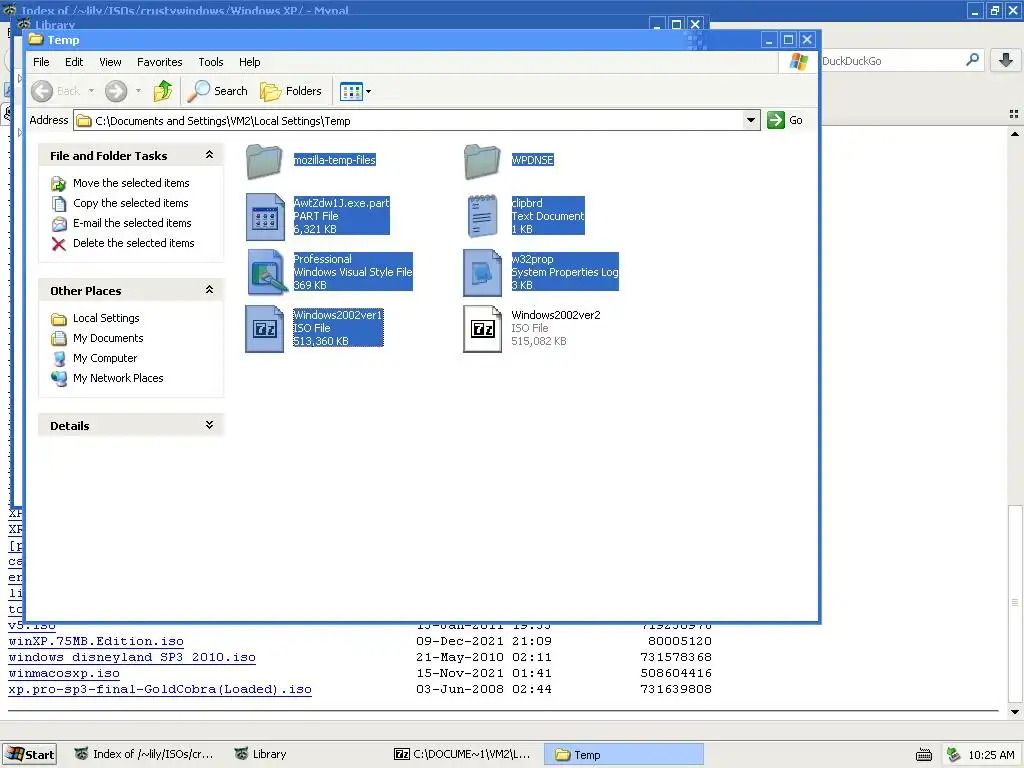
Task: Select the AwtZdw1J.exe.part file icon
Action: click(264, 216)
